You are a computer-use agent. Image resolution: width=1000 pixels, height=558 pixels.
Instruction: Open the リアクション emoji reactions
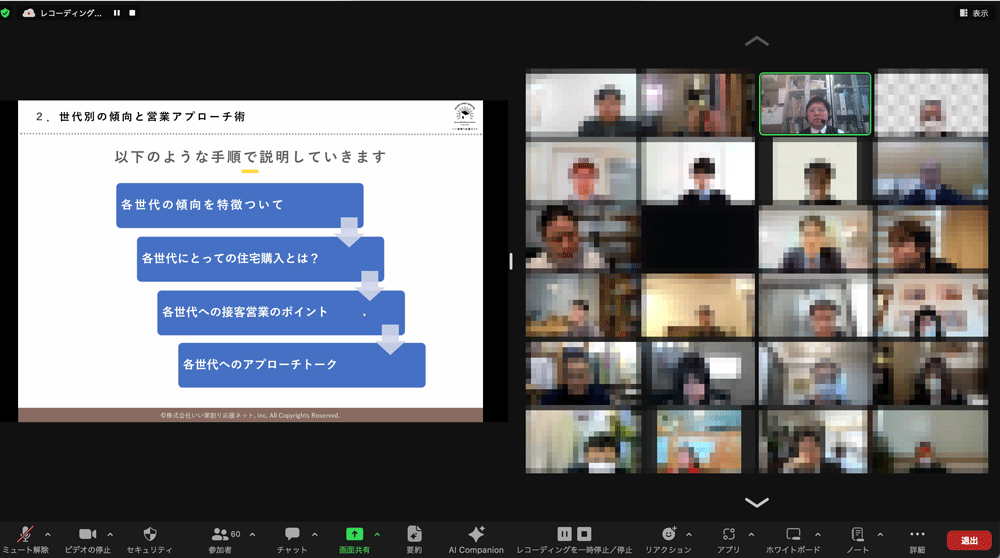(x=668, y=535)
